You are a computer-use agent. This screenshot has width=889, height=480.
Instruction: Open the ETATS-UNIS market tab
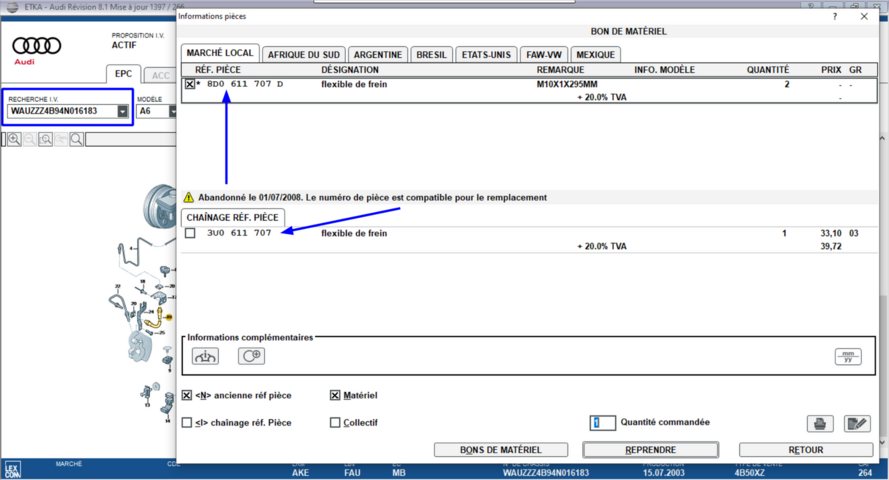point(486,55)
